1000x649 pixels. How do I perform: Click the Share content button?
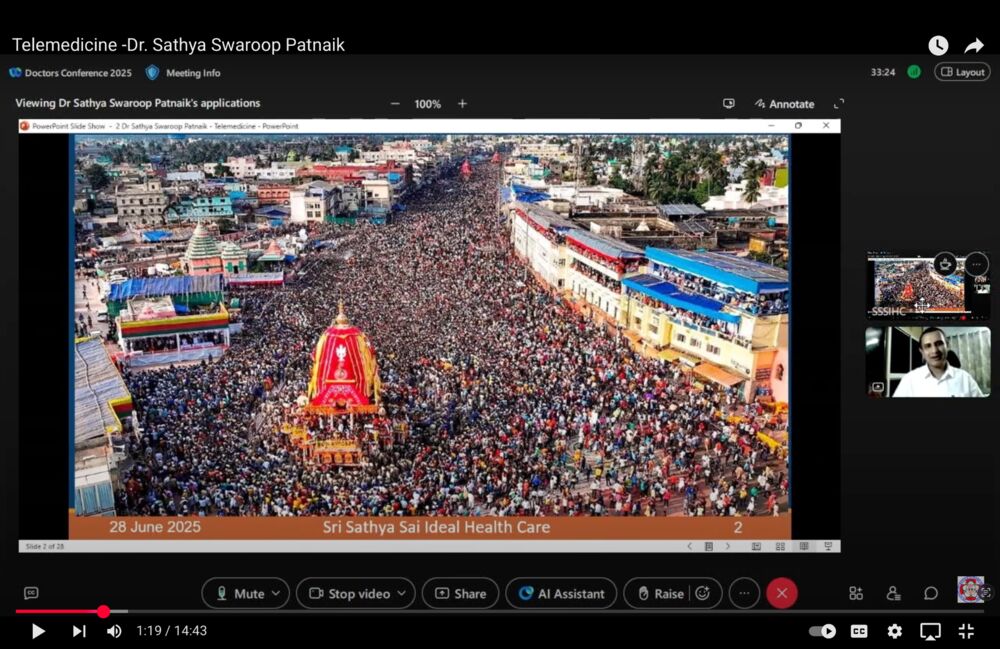tap(460, 594)
